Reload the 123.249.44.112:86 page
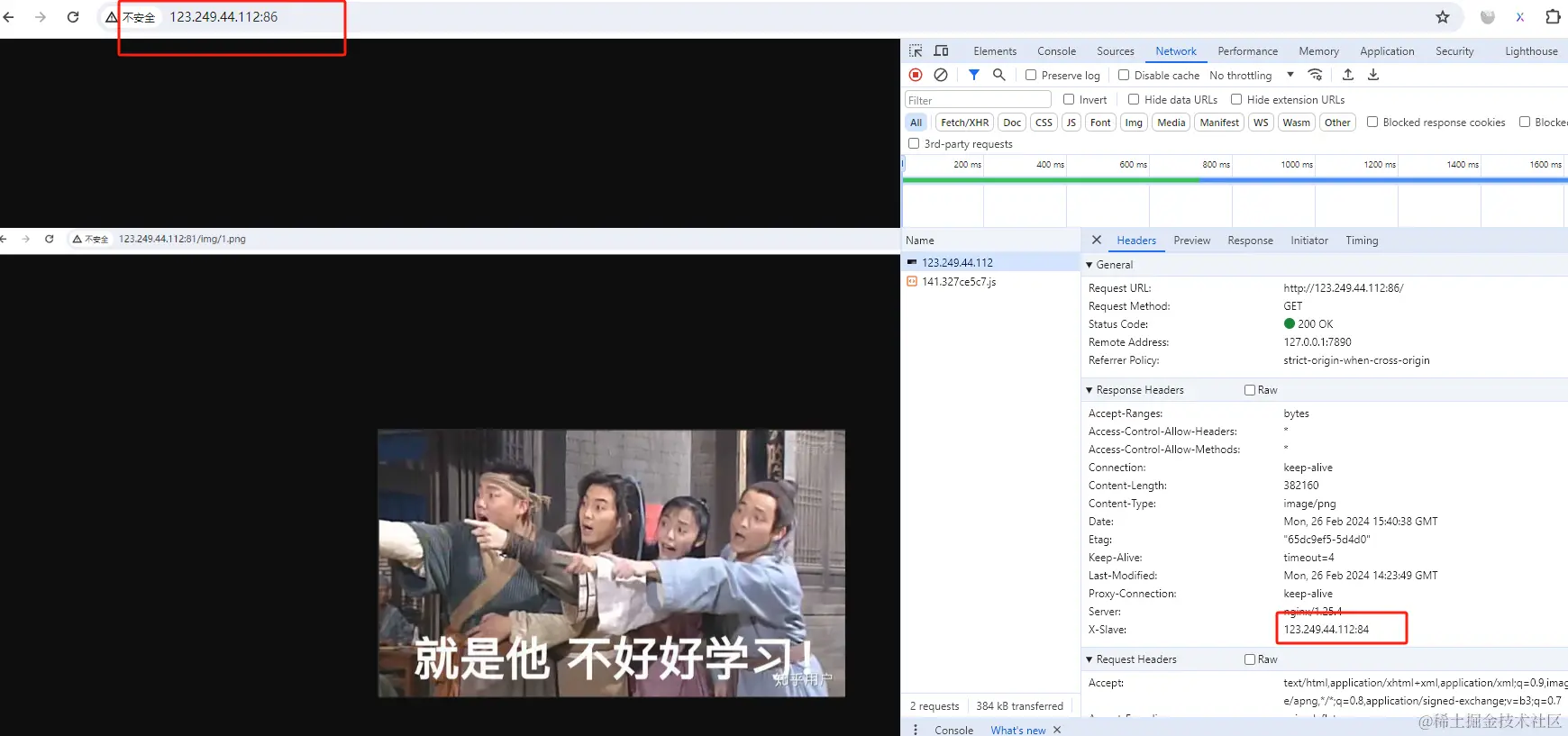Viewport: 1568px width, 736px height. point(73,17)
